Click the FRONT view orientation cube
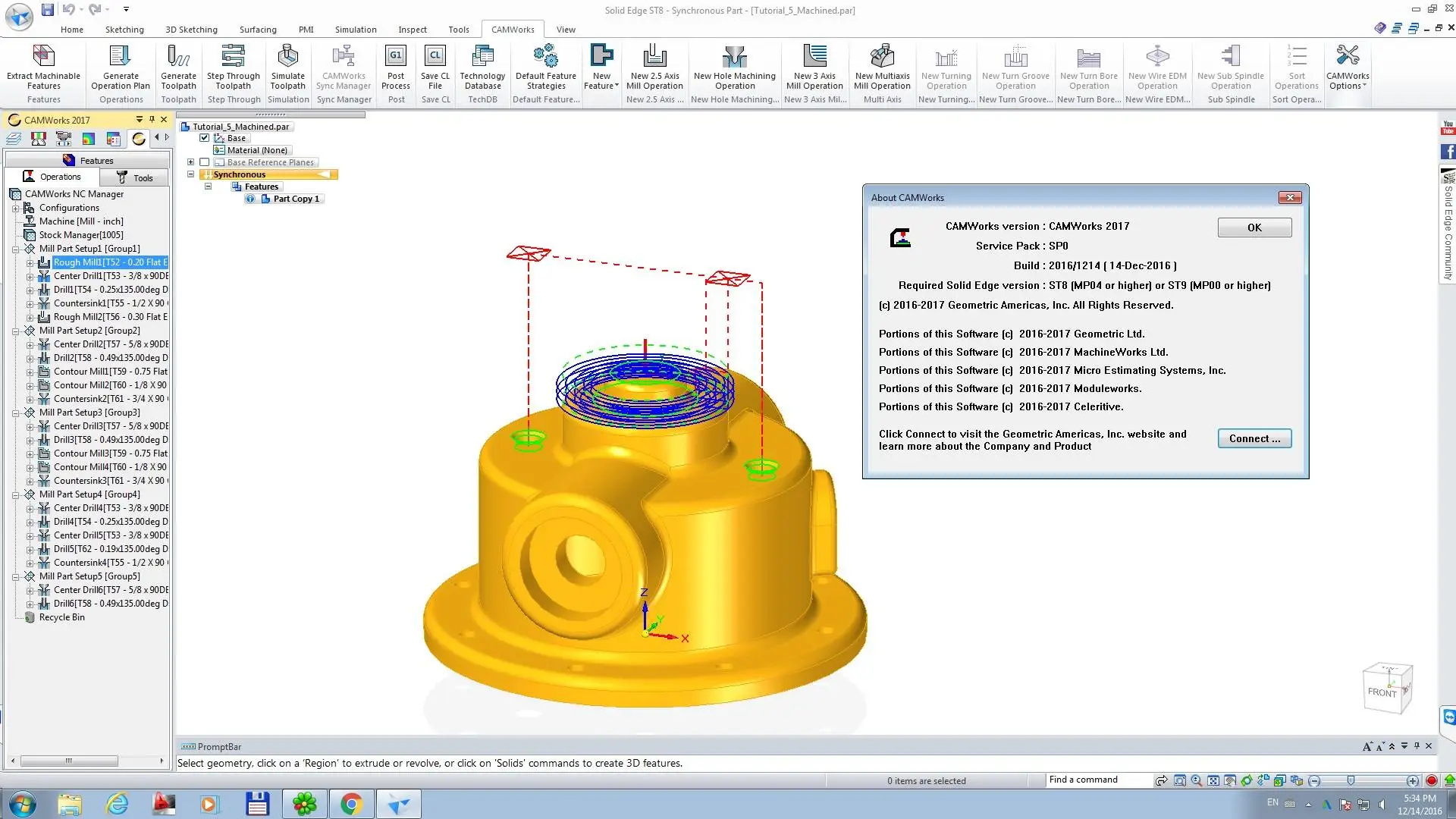Screen dimensions: 1456x819 click(1386, 689)
